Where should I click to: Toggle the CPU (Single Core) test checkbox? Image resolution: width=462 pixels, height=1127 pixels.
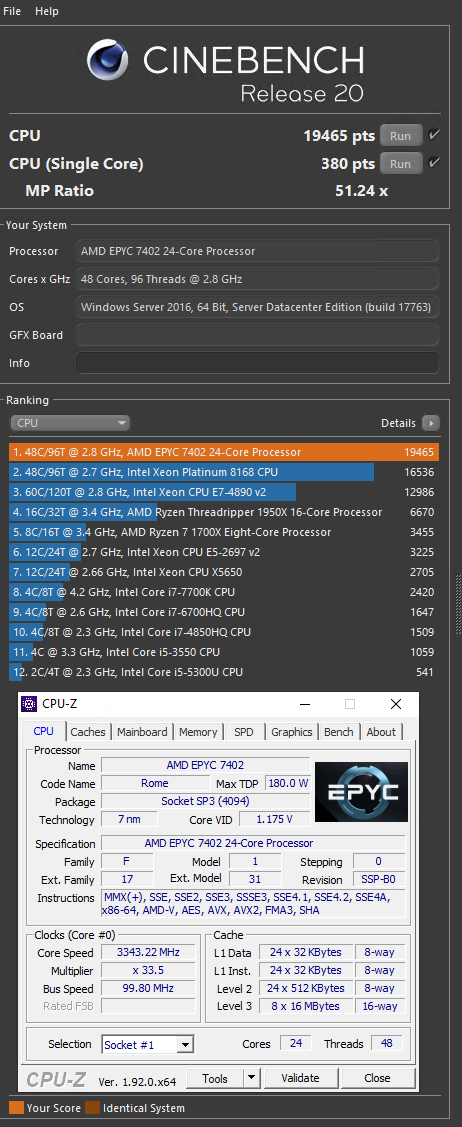point(434,162)
